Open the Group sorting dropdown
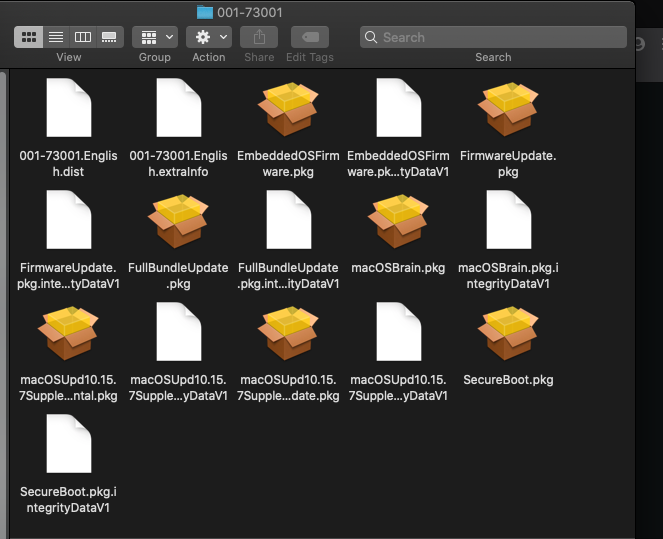 pos(155,37)
